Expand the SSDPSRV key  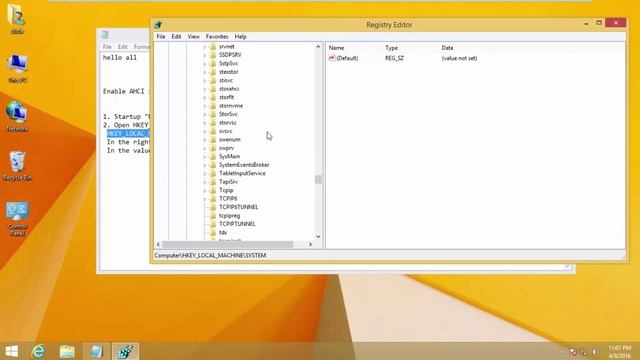(x=205, y=55)
